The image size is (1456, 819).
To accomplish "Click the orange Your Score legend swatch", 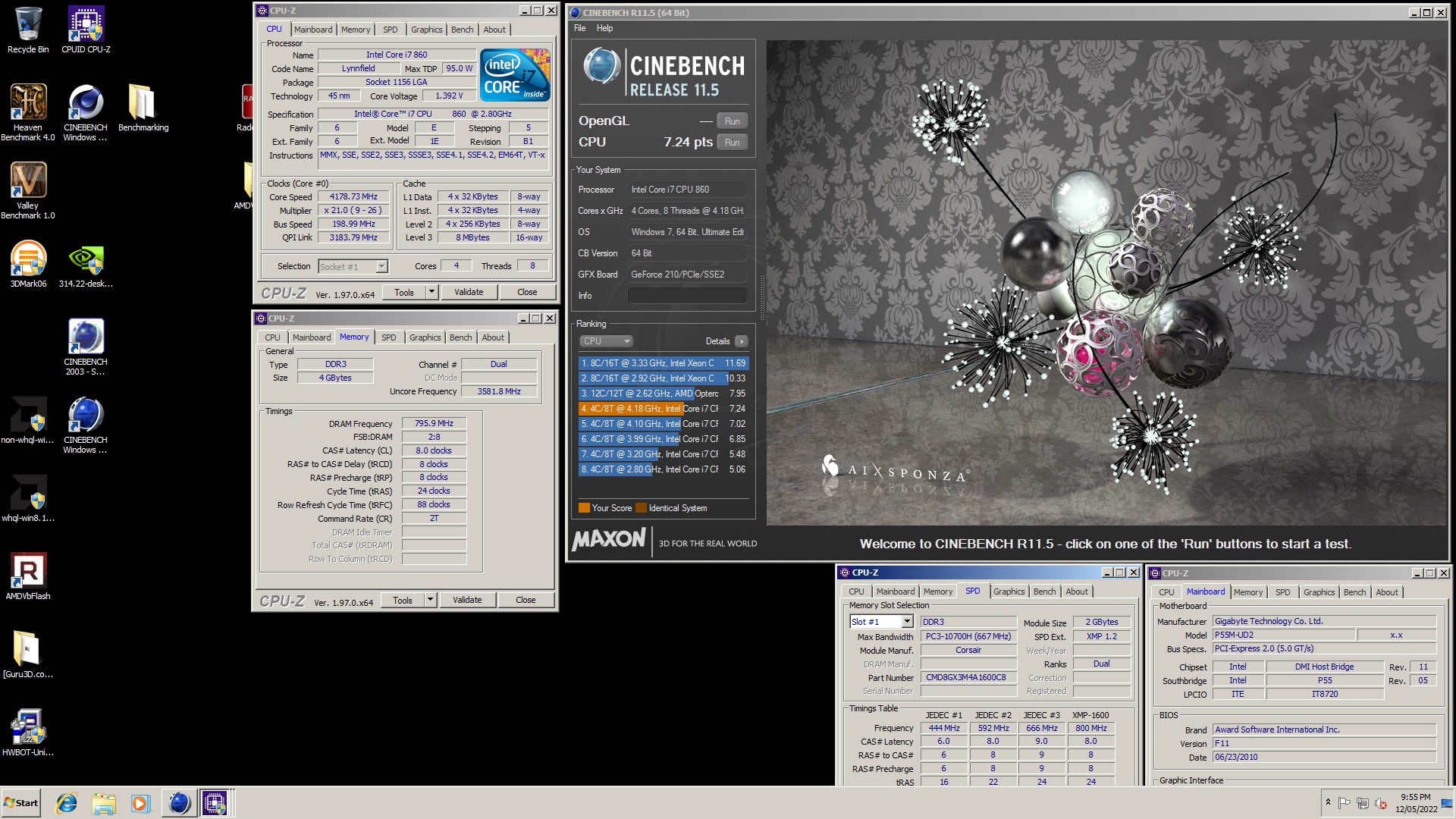I will click(584, 508).
